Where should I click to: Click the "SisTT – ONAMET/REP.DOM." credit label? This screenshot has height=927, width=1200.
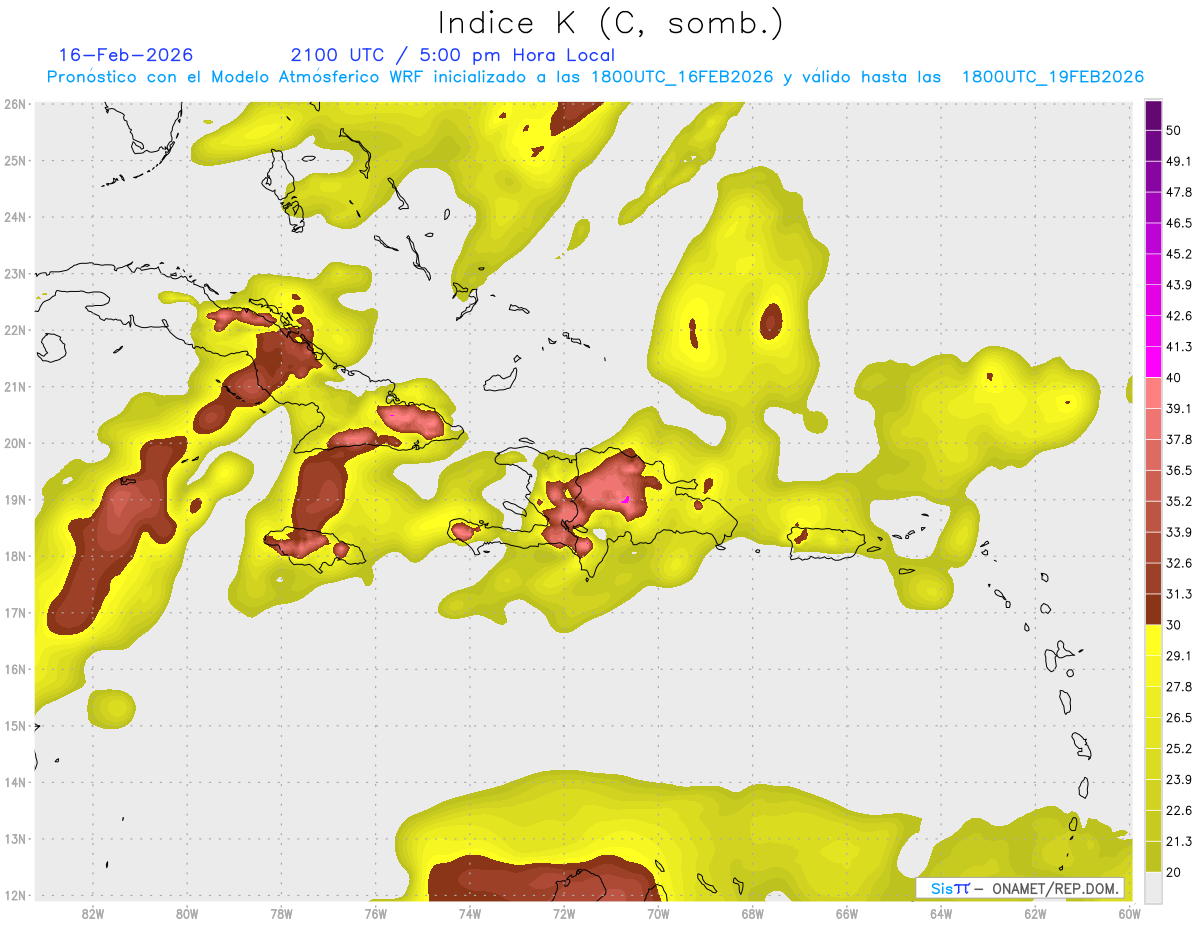coord(1020,888)
